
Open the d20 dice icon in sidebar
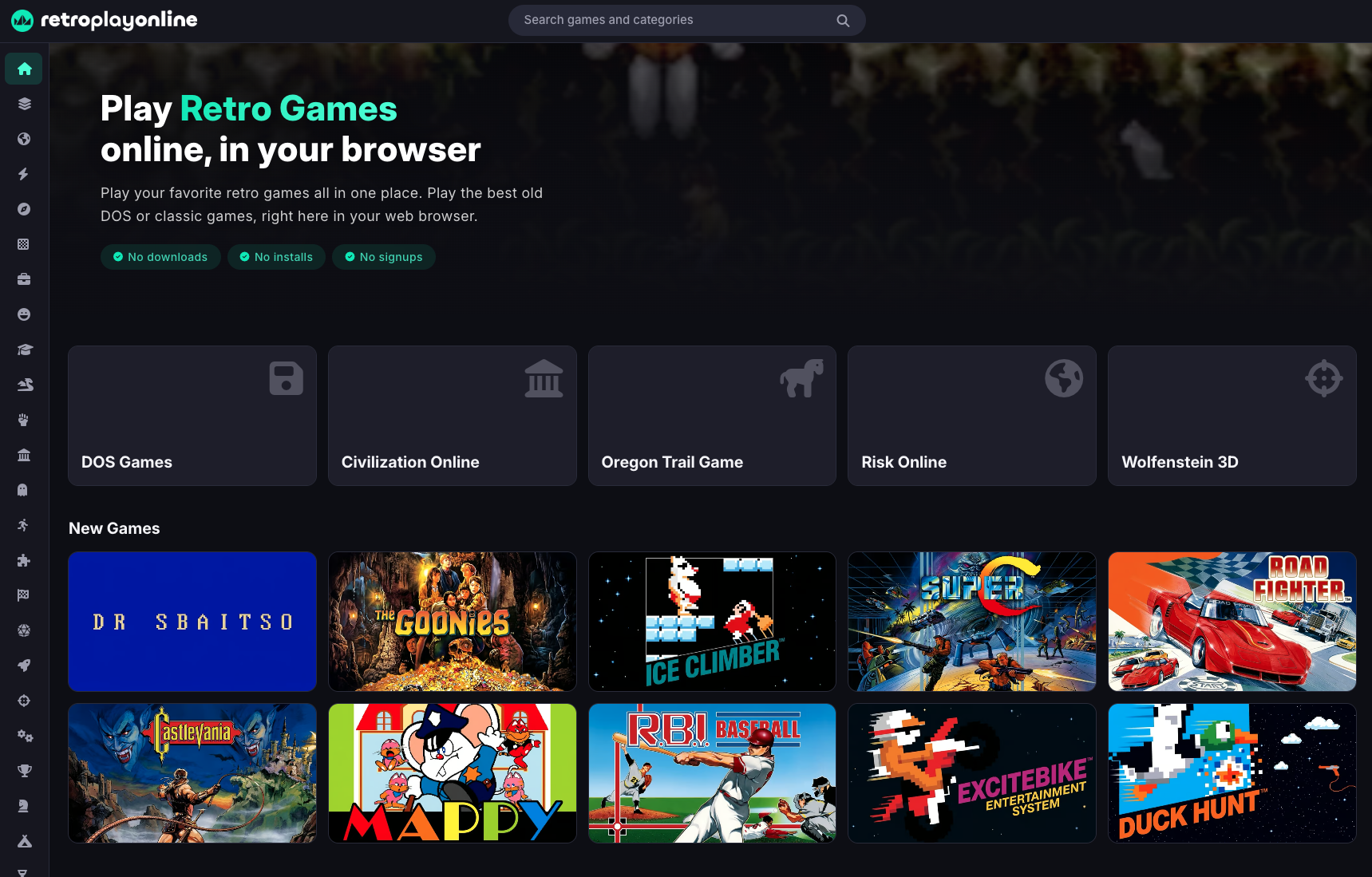[24, 630]
